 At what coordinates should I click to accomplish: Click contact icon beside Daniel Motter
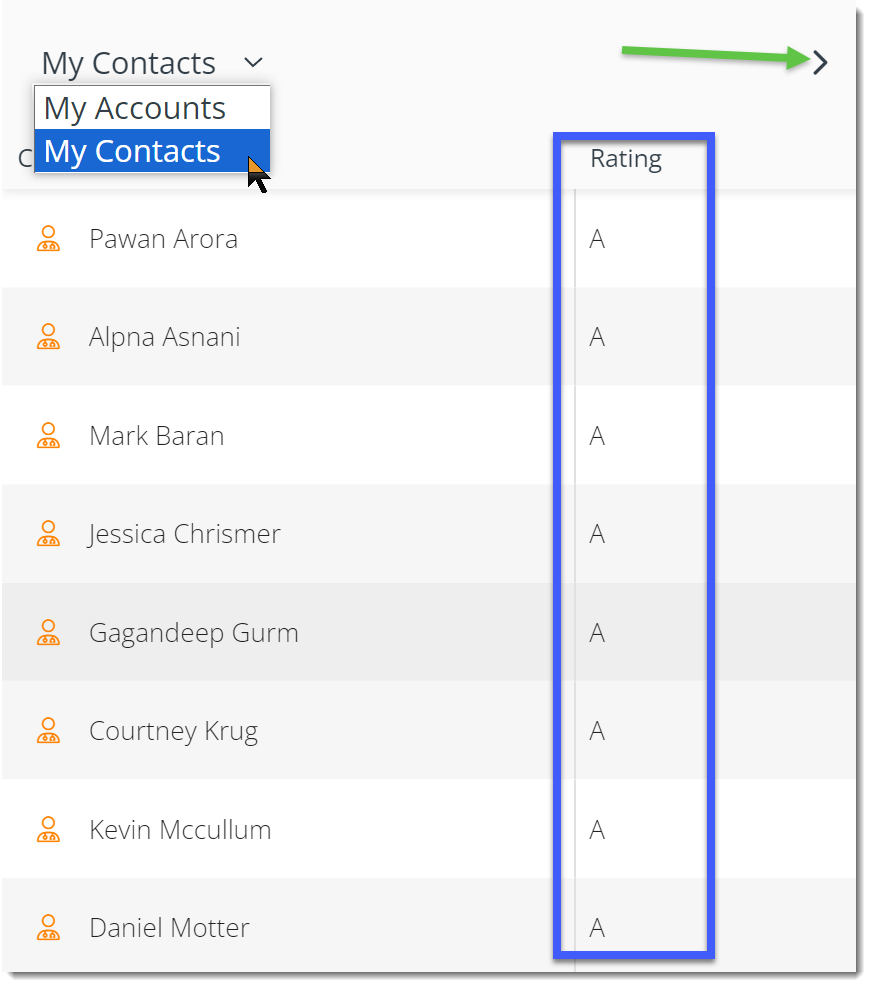(x=48, y=928)
